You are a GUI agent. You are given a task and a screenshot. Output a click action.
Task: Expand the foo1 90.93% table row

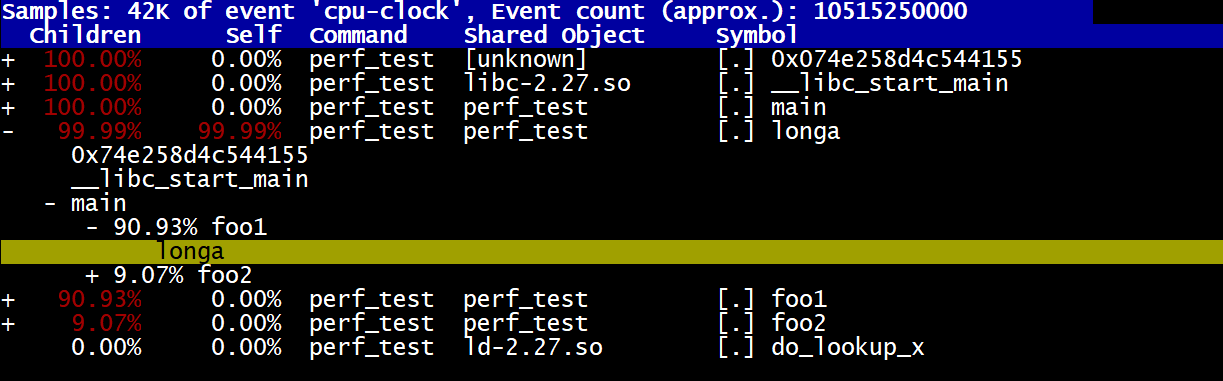[x=9, y=299]
